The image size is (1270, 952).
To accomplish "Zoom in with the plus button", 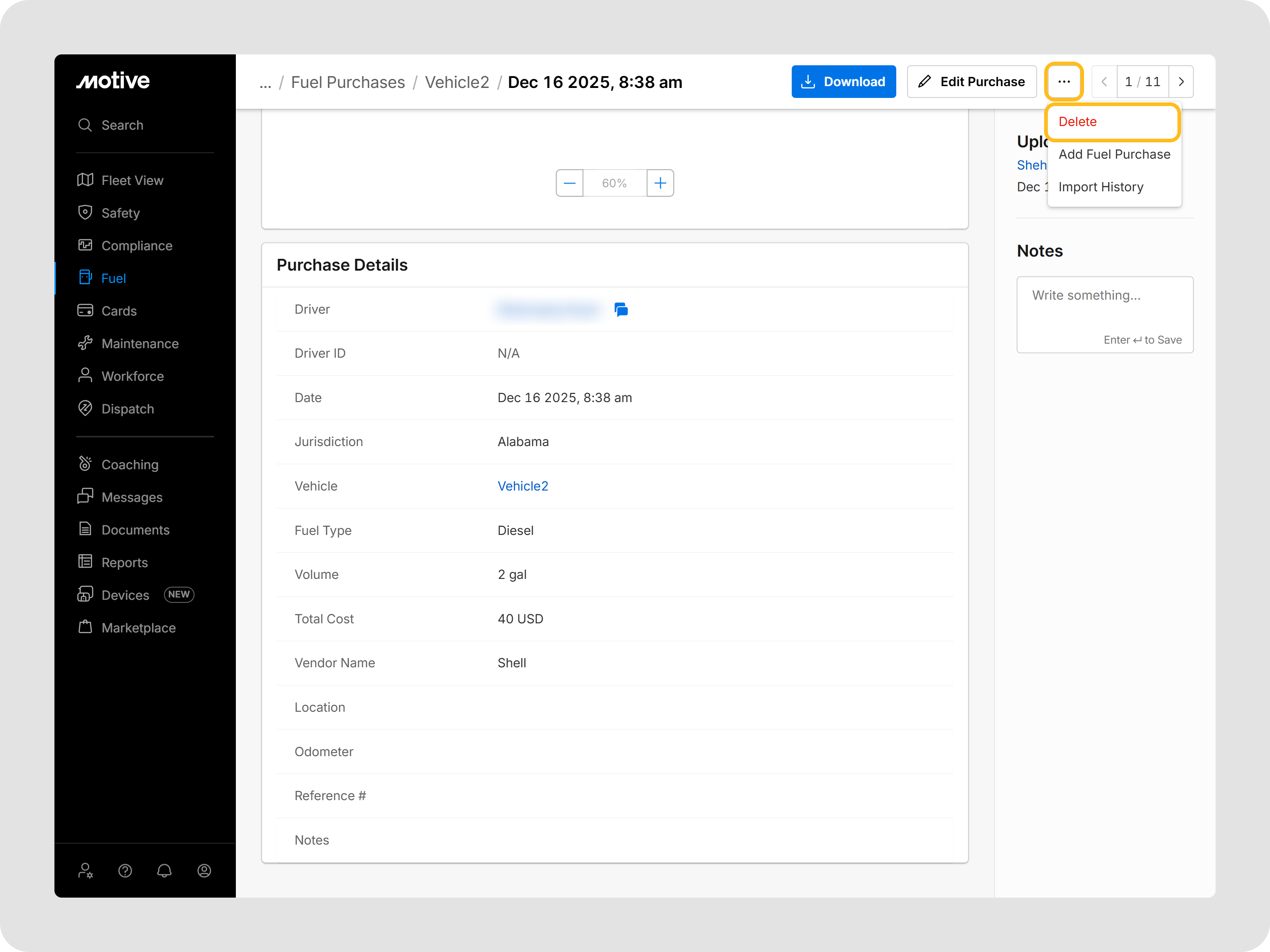I will 660,183.
